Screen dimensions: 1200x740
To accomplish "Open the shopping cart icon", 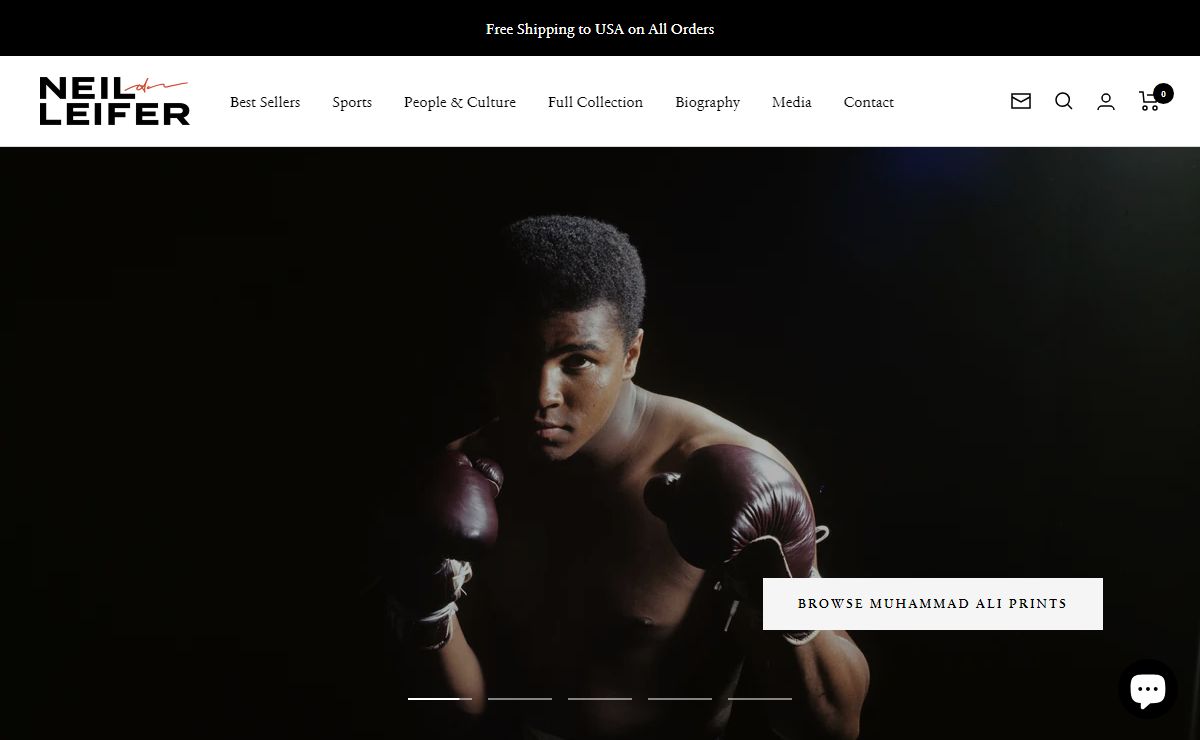I will point(1151,100).
